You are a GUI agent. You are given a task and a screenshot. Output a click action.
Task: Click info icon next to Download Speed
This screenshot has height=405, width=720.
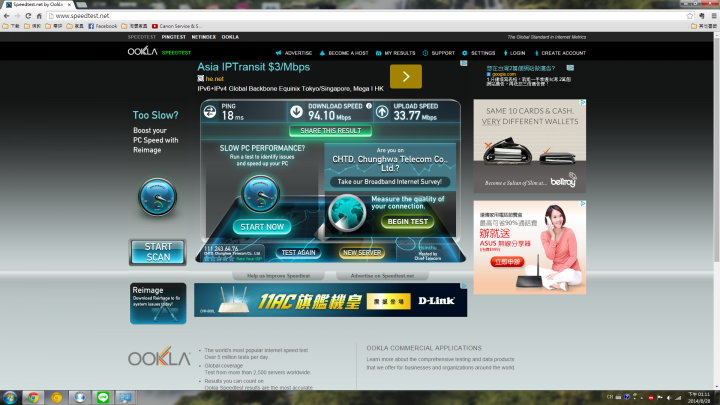point(369,106)
